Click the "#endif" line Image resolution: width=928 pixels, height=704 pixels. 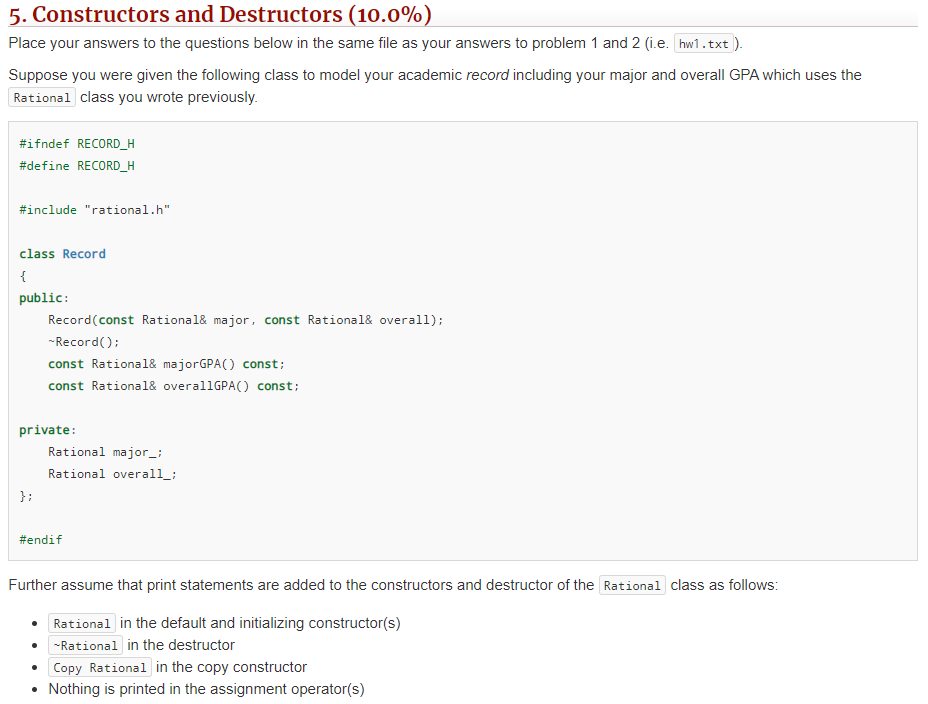(x=41, y=540)
